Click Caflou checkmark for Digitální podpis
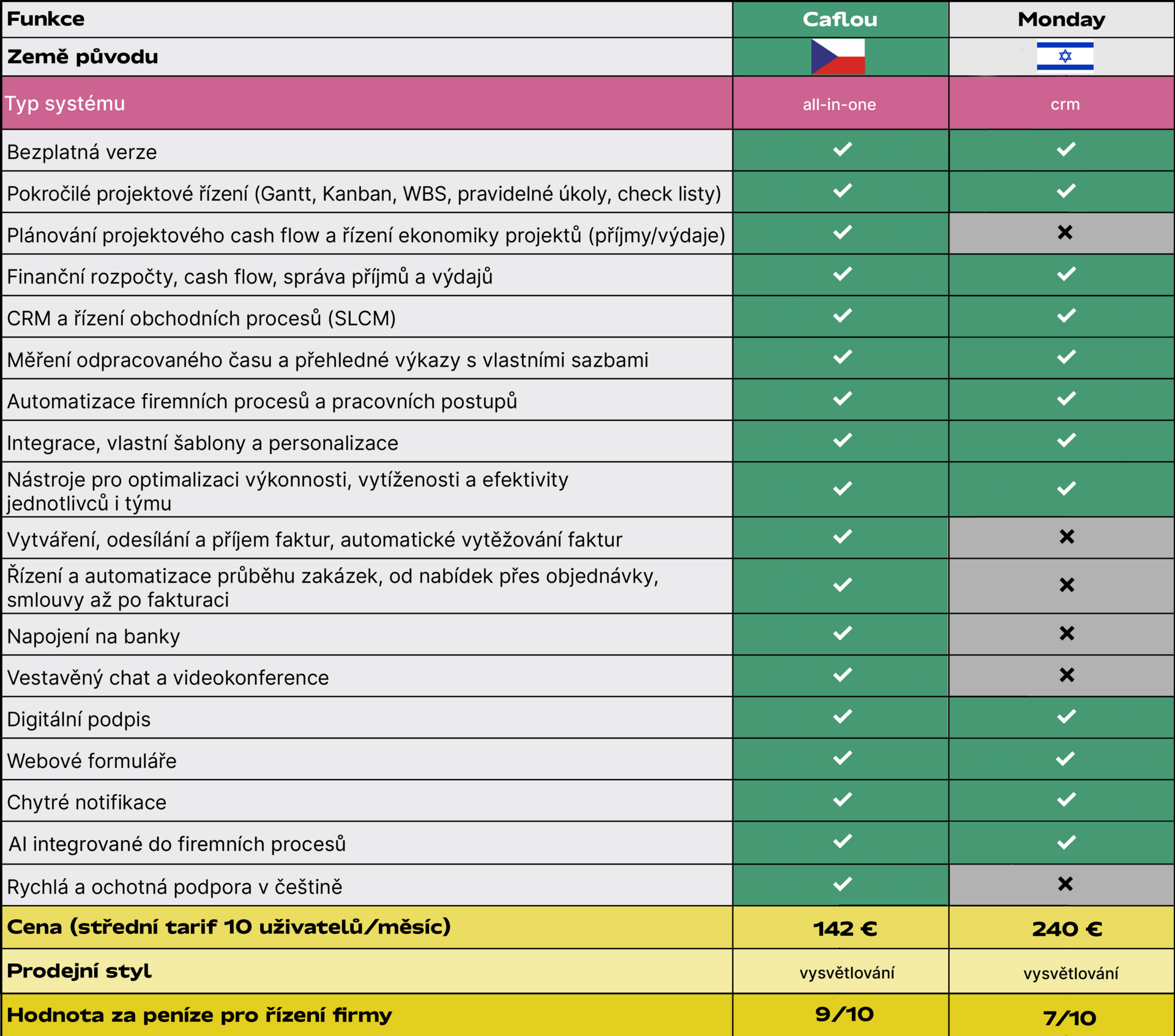1175x1036 pixels. (842, 717)
